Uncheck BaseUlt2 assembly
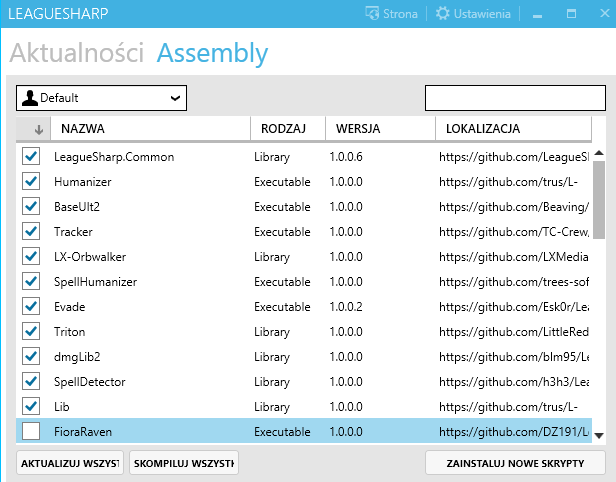 pyautogui.click(x=31, y=206)
